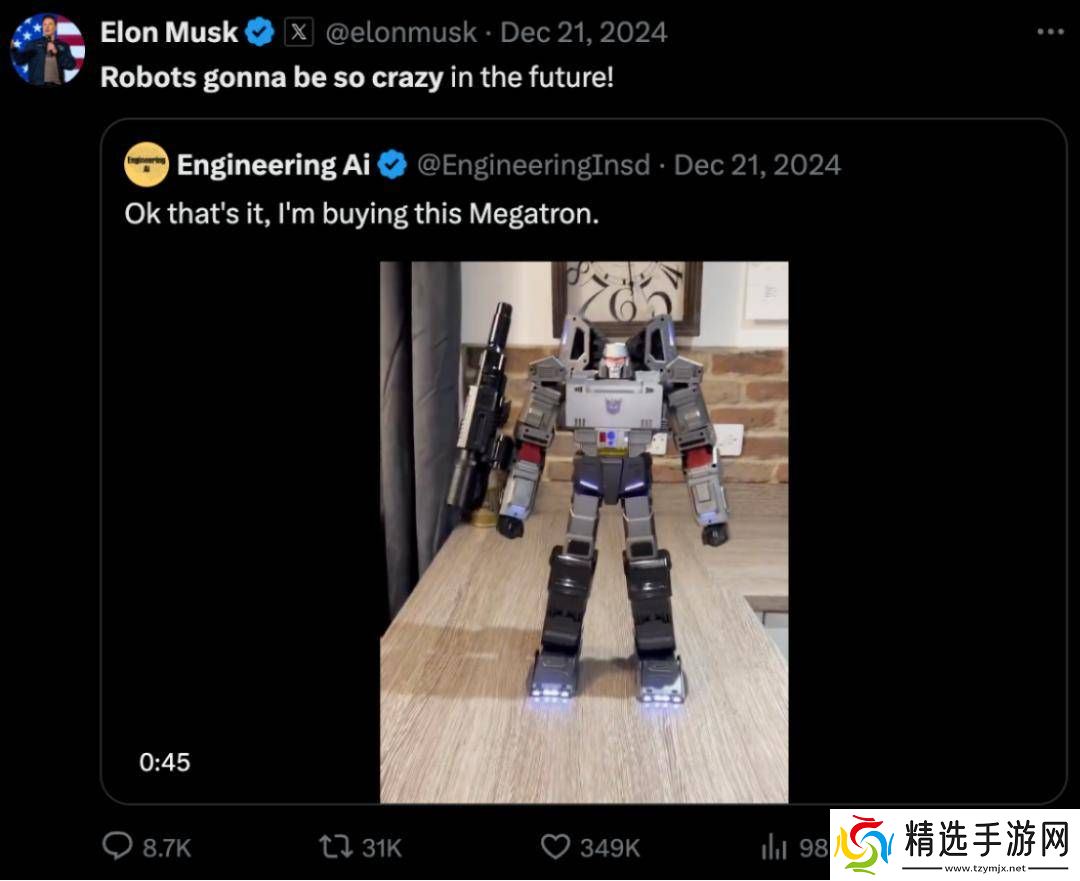Click the @elonmusk handle

pyautogui.click(x=401, y=33)
